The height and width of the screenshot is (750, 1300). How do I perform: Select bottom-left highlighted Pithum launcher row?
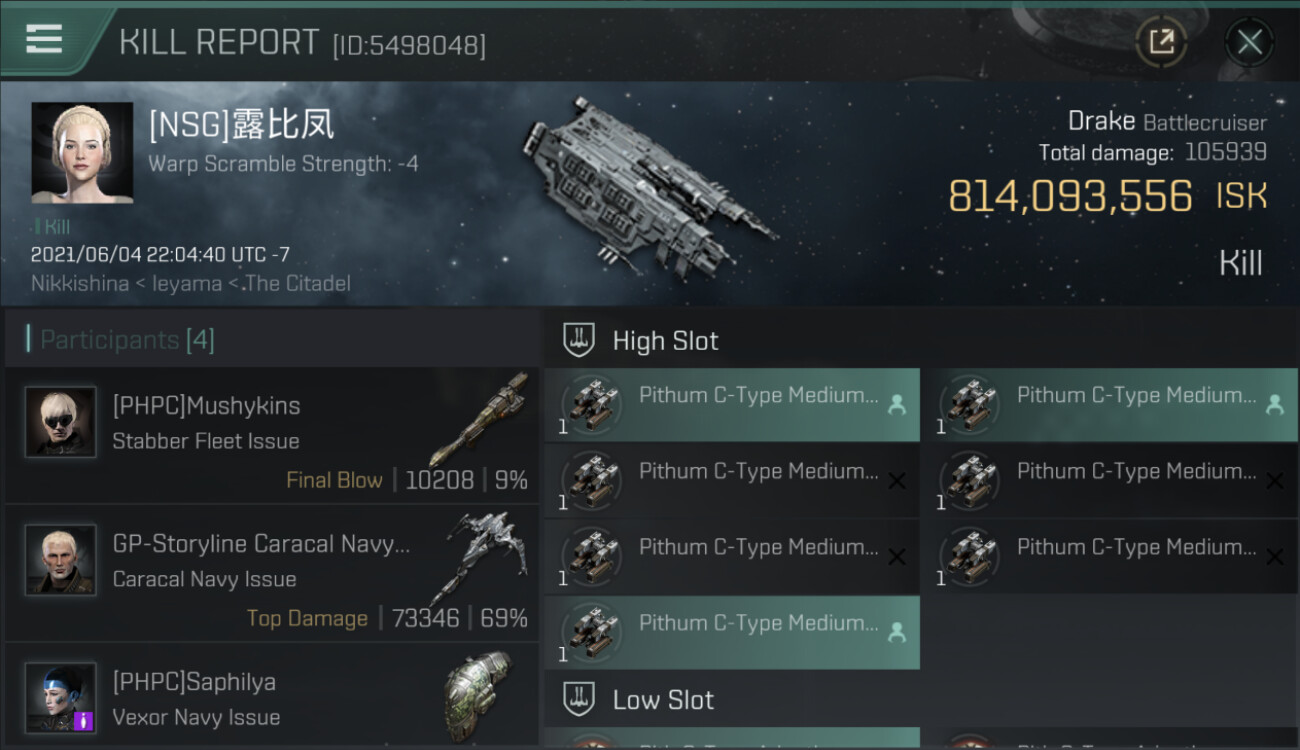731,632
